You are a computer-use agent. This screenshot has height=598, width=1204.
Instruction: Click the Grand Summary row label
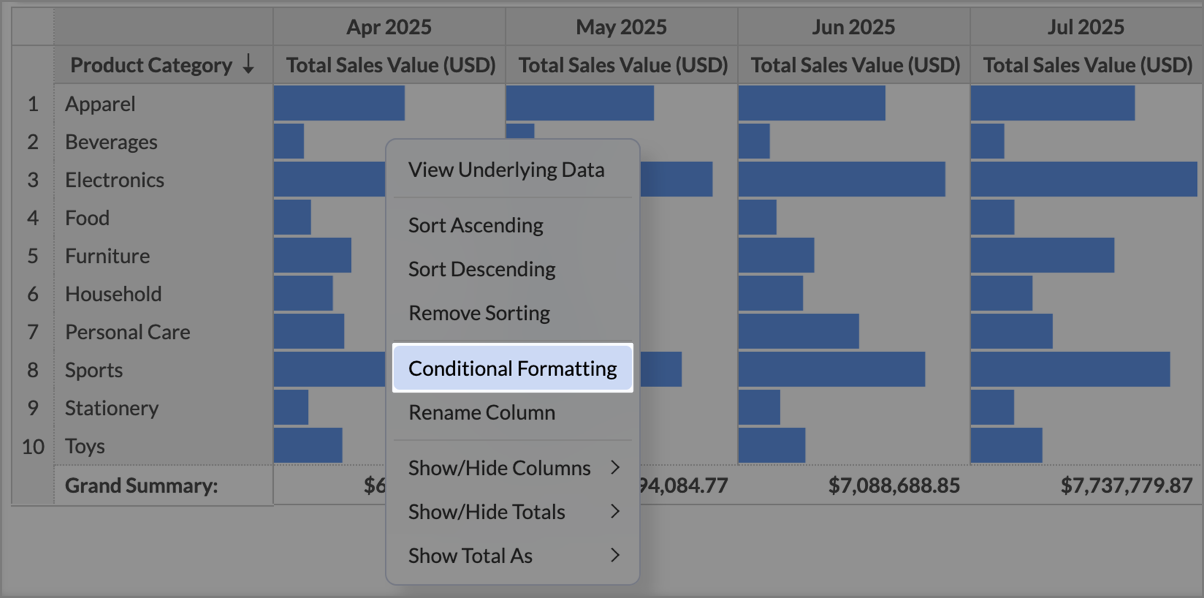[141, 486]
